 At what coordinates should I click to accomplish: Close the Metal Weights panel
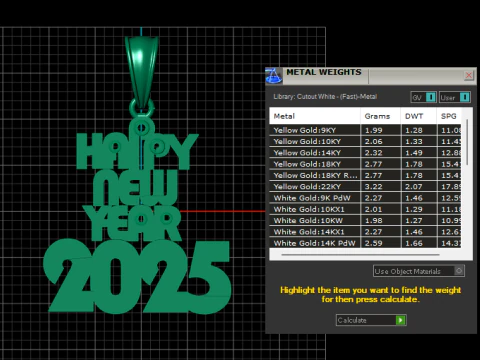(x=469, y=75)
